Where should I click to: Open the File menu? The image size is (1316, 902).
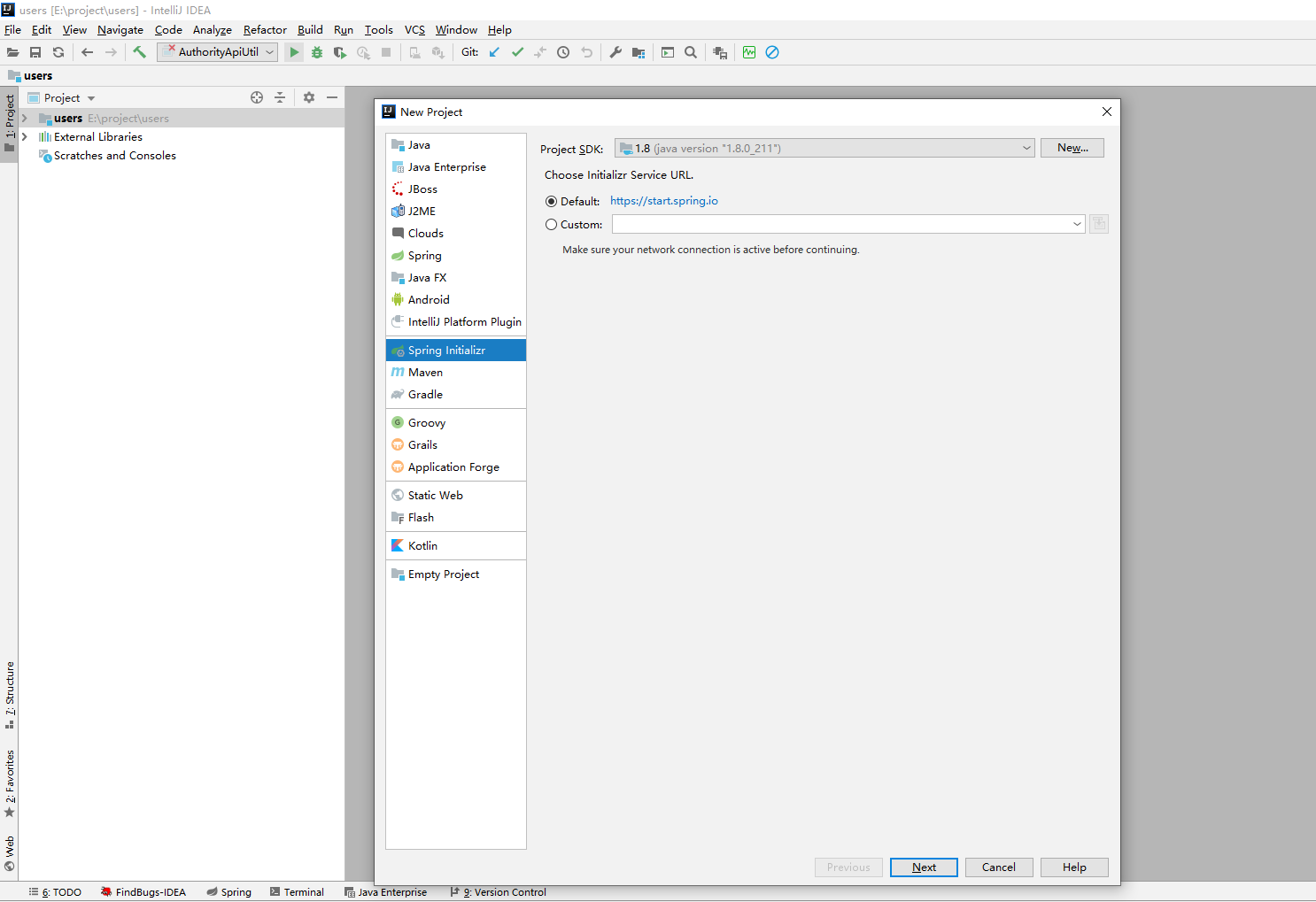12,29
